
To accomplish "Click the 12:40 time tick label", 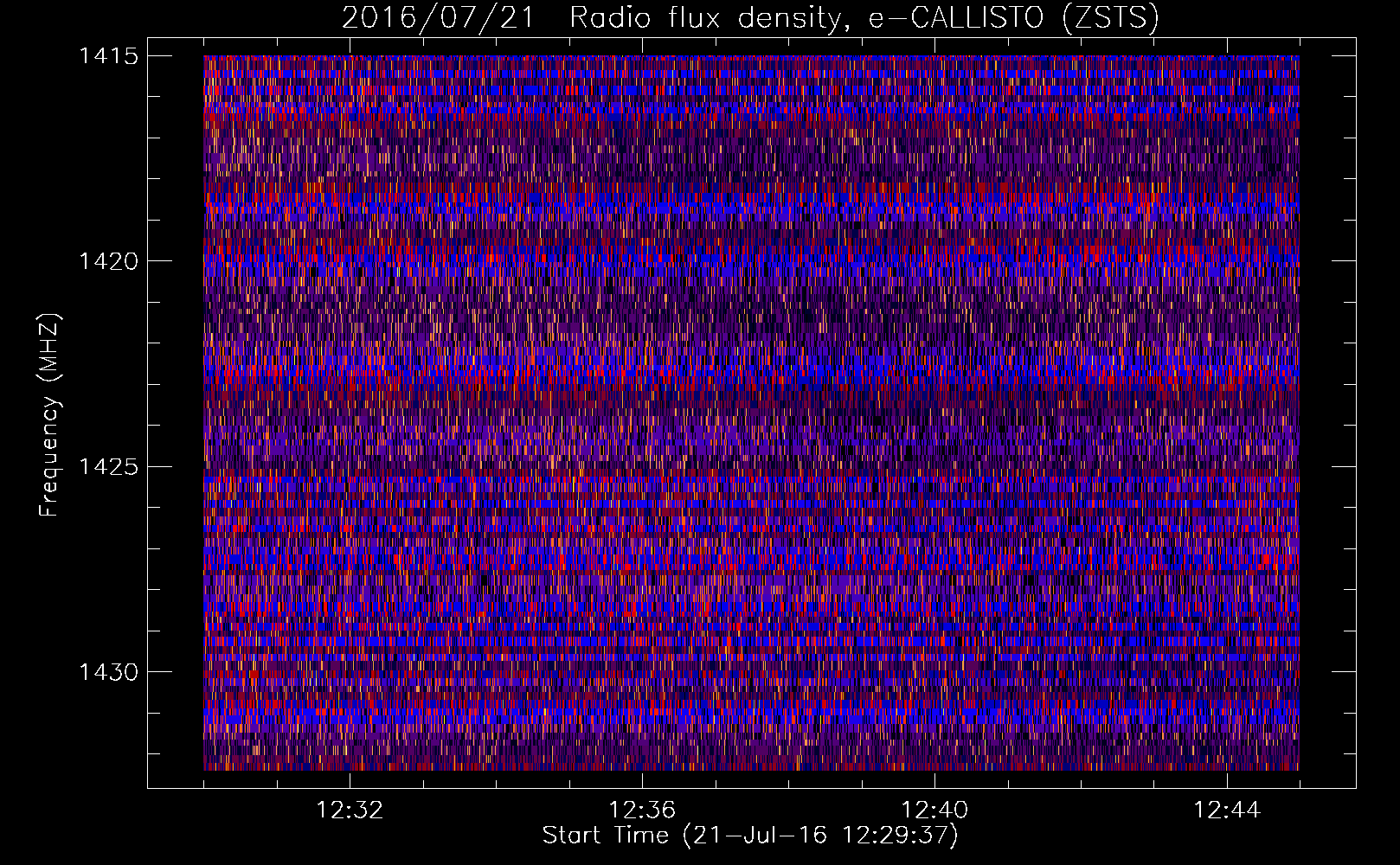I will point(934,811).
